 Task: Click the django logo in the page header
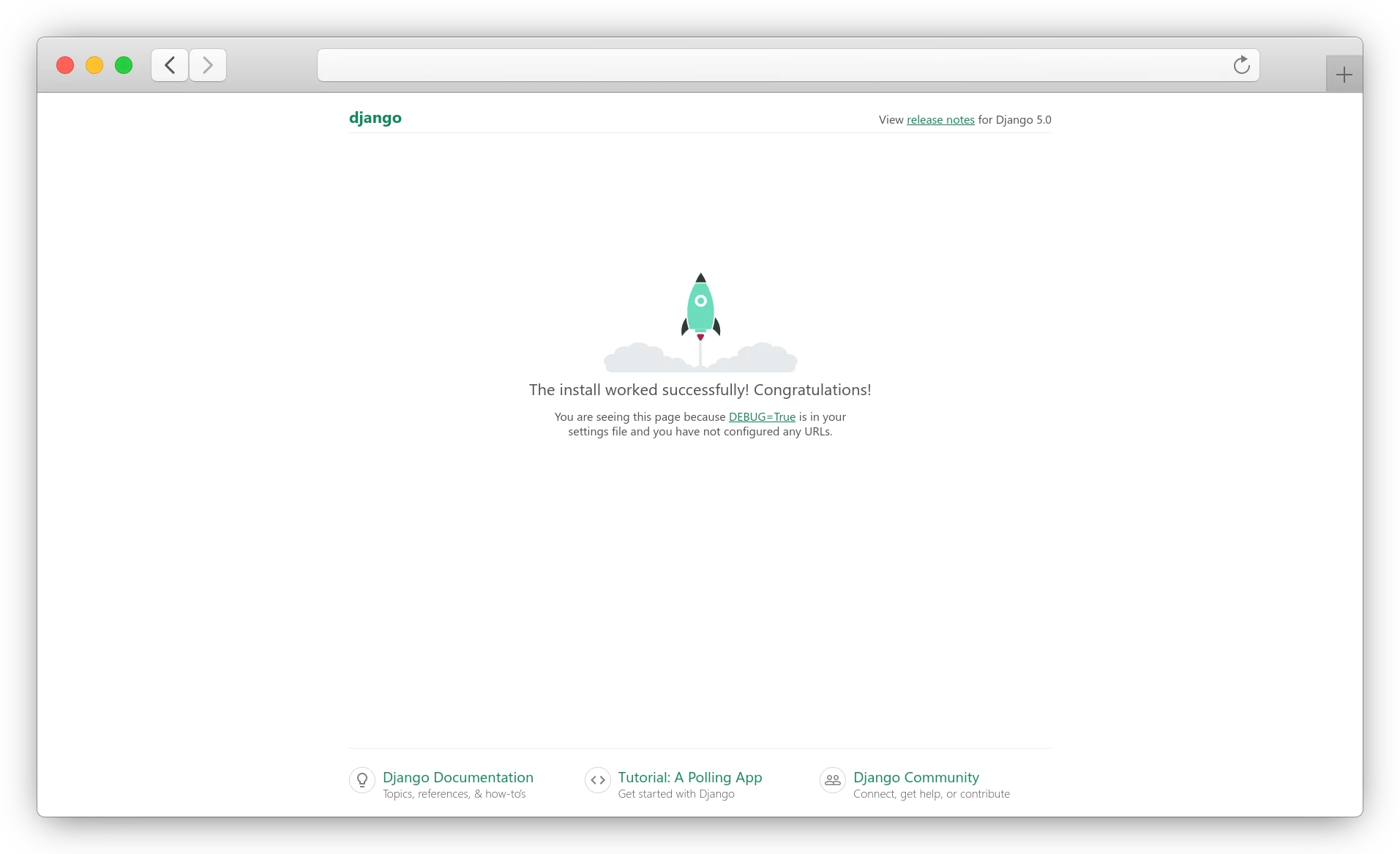click(375, 117)
